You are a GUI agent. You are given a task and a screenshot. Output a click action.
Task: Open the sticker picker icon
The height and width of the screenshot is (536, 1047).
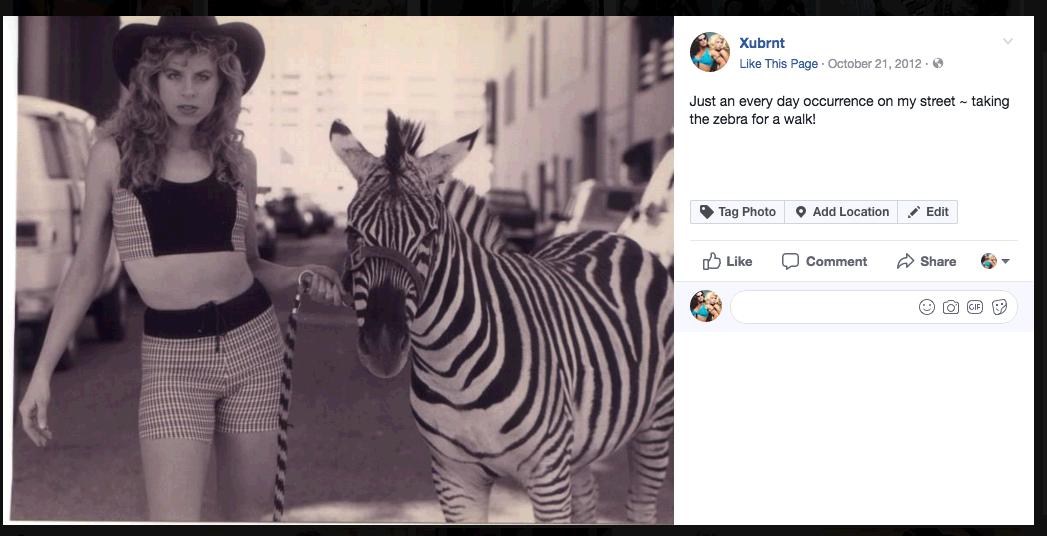(x=1000, y=307)
